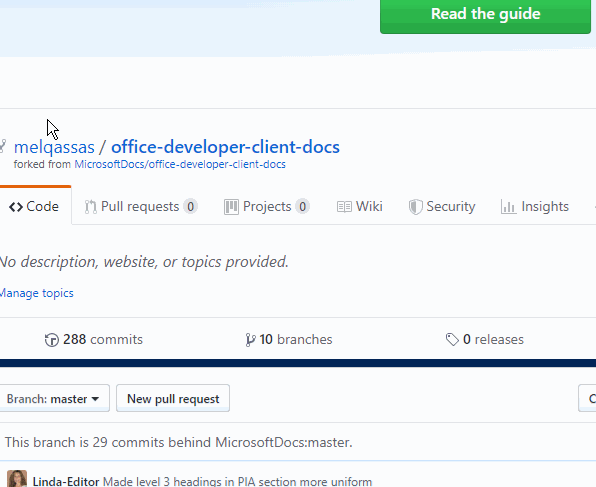Click the pull request icon beside Pull requests
Image resolution: width=596 pixels, height=487 pixels.
90,207
